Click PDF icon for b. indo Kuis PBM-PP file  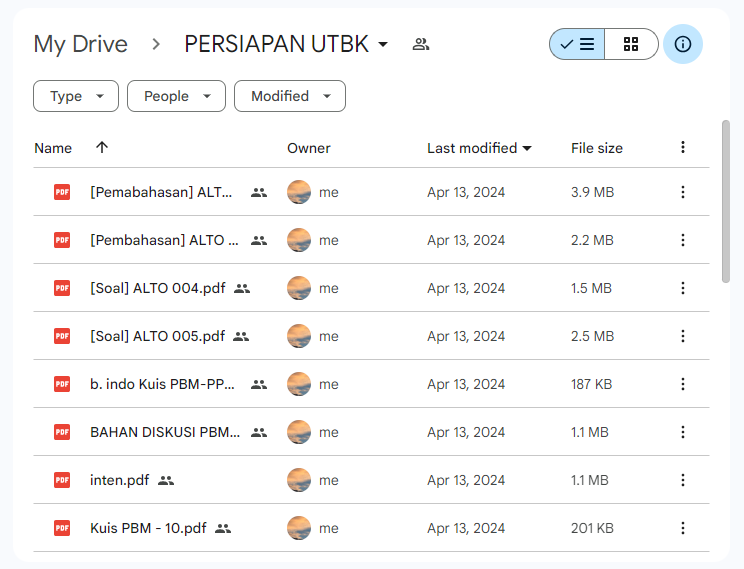(62, 384)
